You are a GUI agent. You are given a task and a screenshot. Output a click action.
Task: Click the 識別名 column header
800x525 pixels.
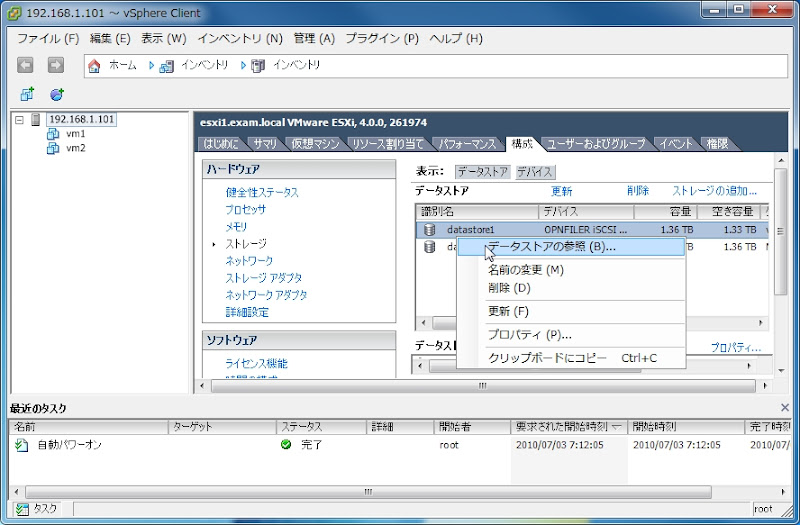[x=478, y=211]
